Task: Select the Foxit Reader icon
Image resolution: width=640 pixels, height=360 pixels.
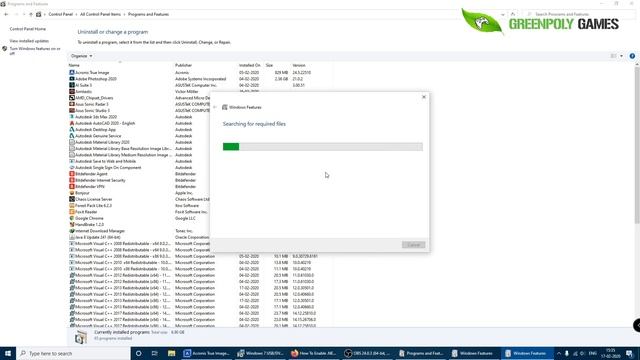Action: [72, 212]
